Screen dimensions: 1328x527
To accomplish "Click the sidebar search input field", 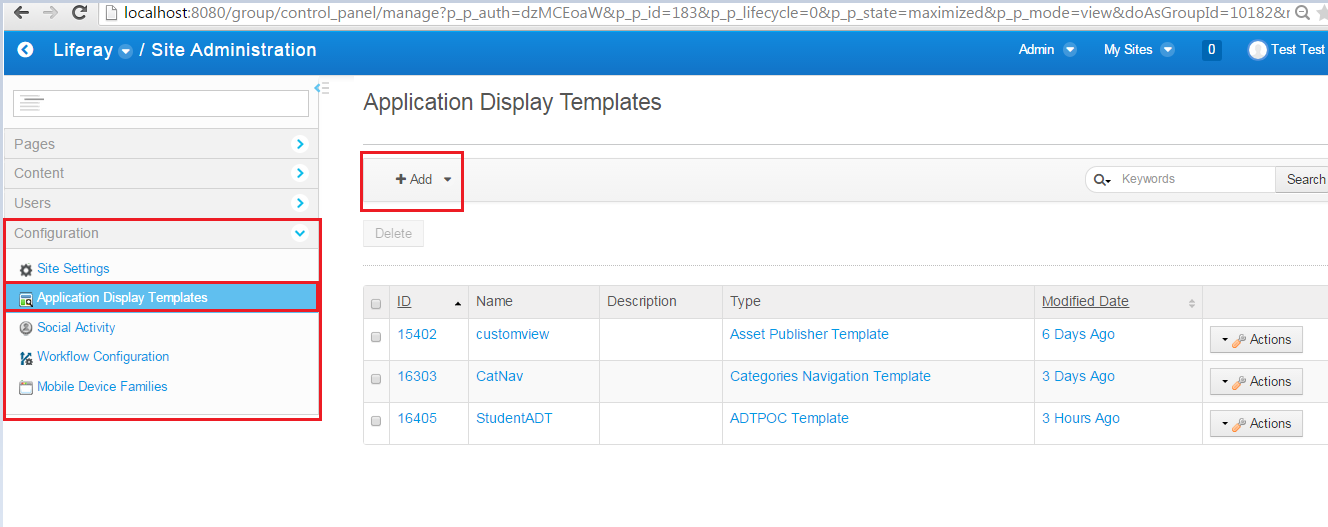I will point(161,103).
